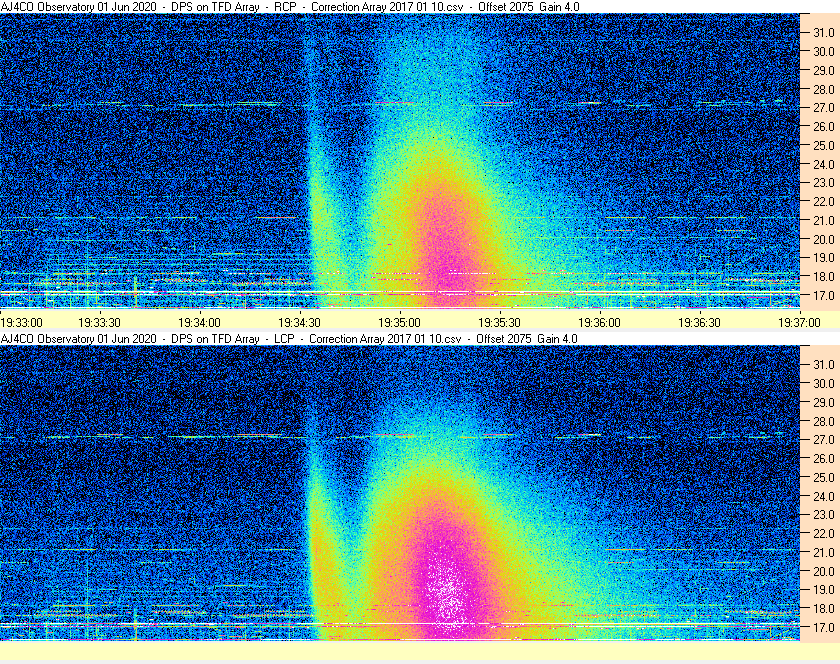Click the 19:33:30 time marker
Viewport: 840px width, 664px height.
coord(100,323)
